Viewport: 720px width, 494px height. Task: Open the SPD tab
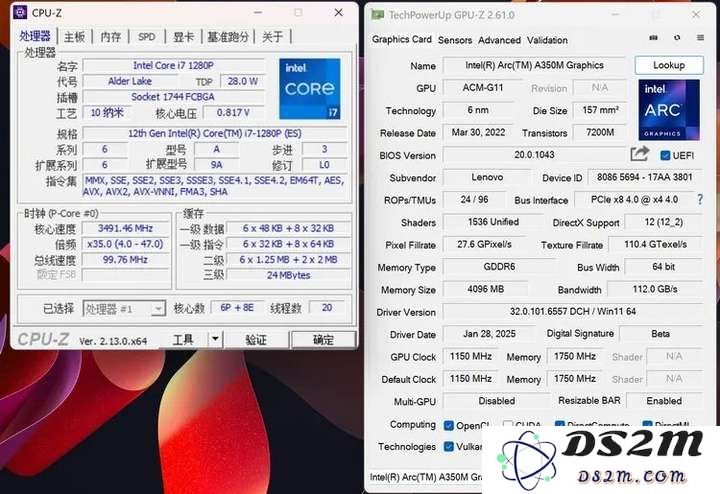click(147, 37)
